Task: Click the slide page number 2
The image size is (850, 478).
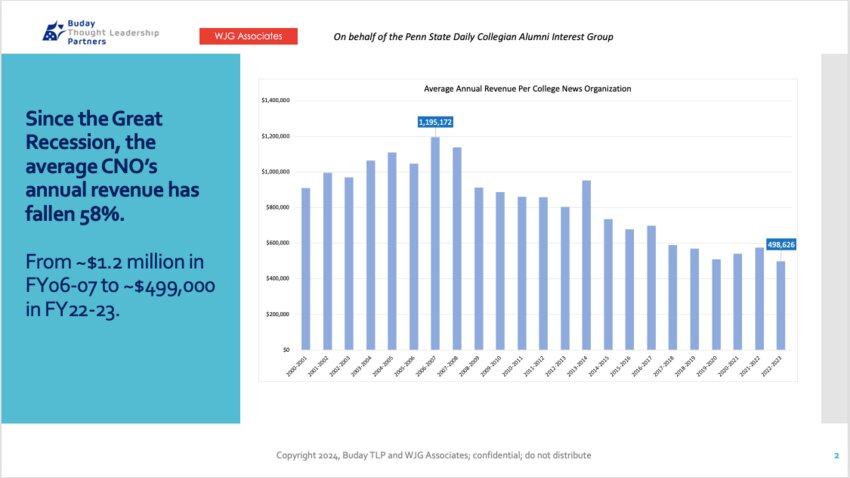Action: coord(836,456)
